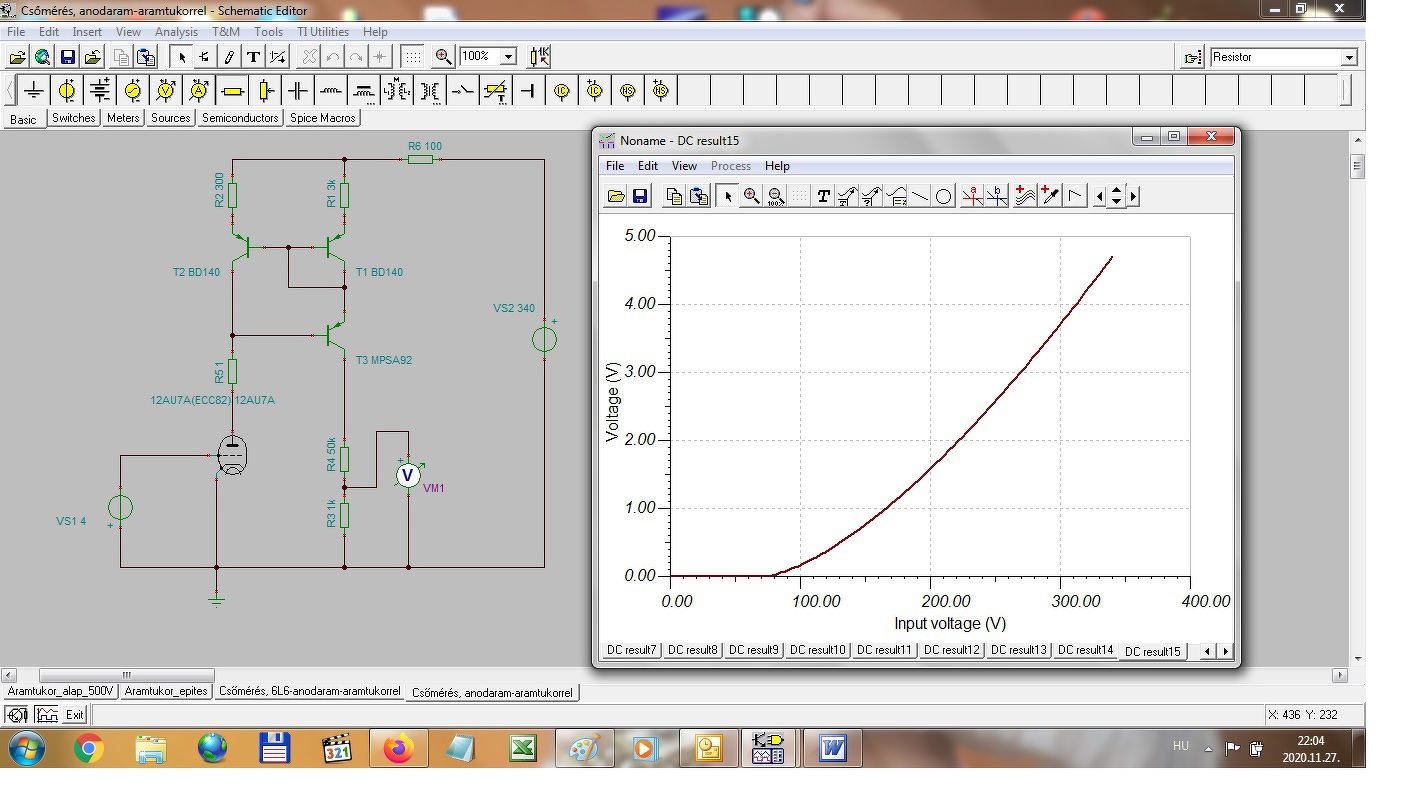Open the 100% zoom level dropdown
This screenshot has height=786, width=1406.
(x=508, y=57)
